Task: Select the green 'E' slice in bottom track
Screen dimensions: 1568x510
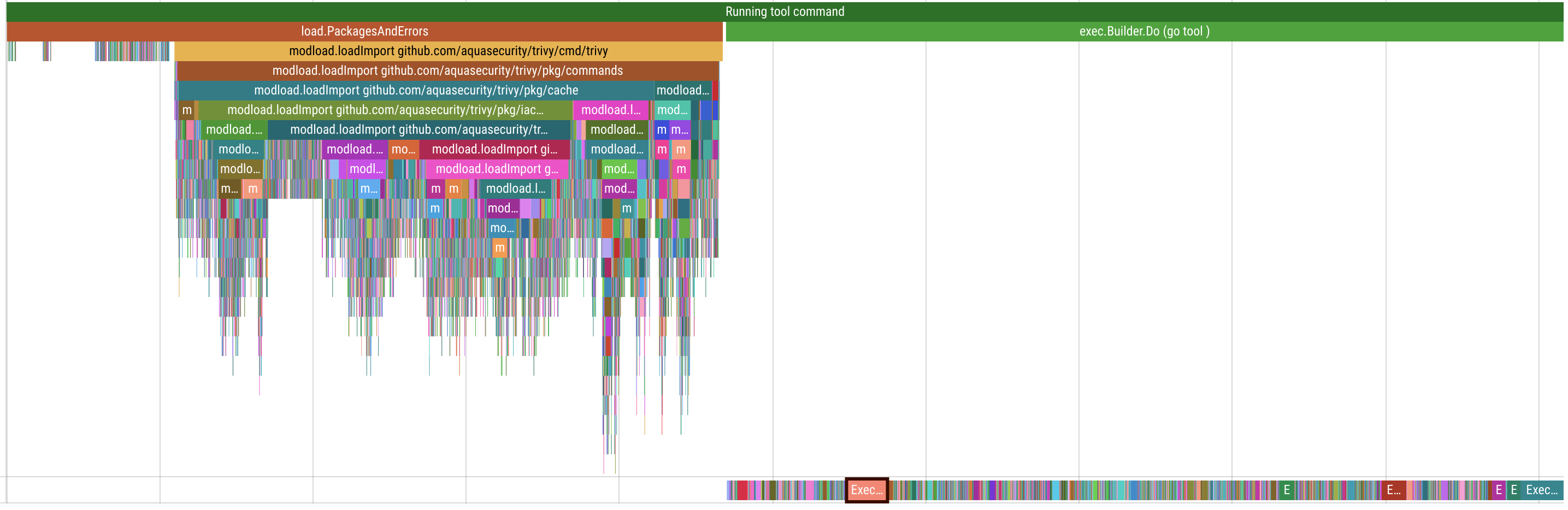Action: pyautogui.click(x=1286, y=490)
